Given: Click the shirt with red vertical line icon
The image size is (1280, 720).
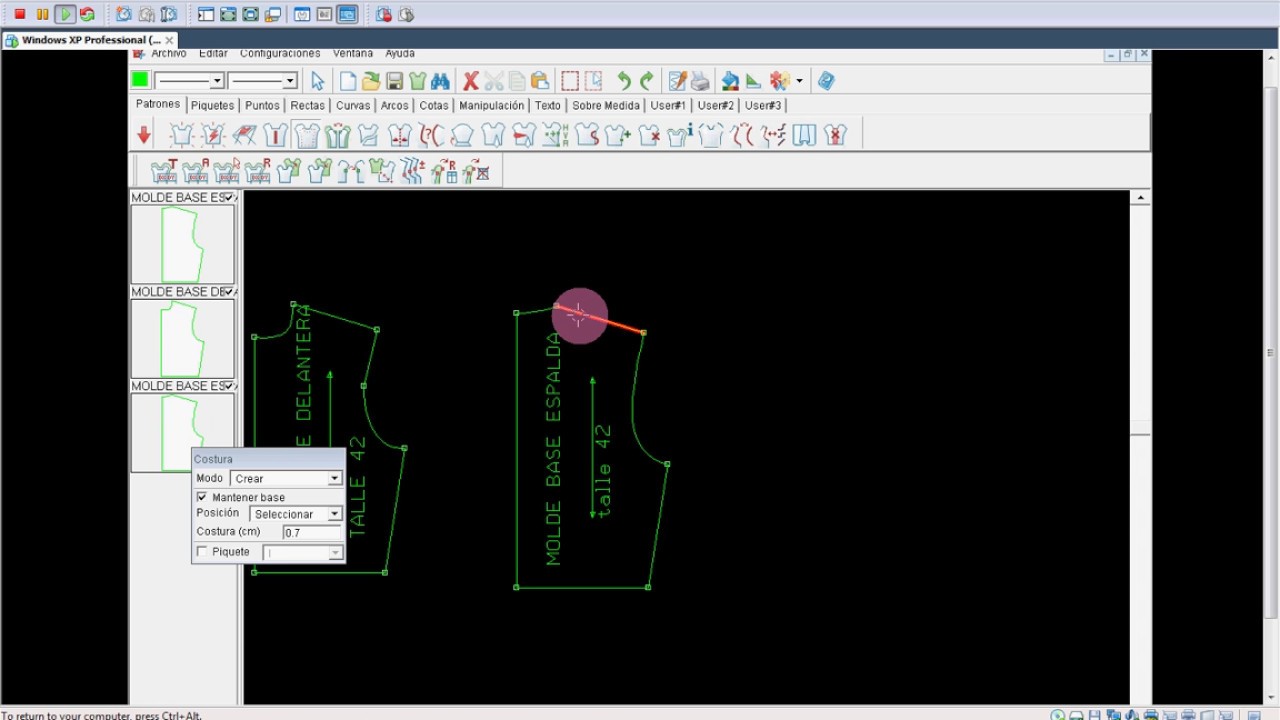Looking at the screenshot, I should tap(276, 135).
